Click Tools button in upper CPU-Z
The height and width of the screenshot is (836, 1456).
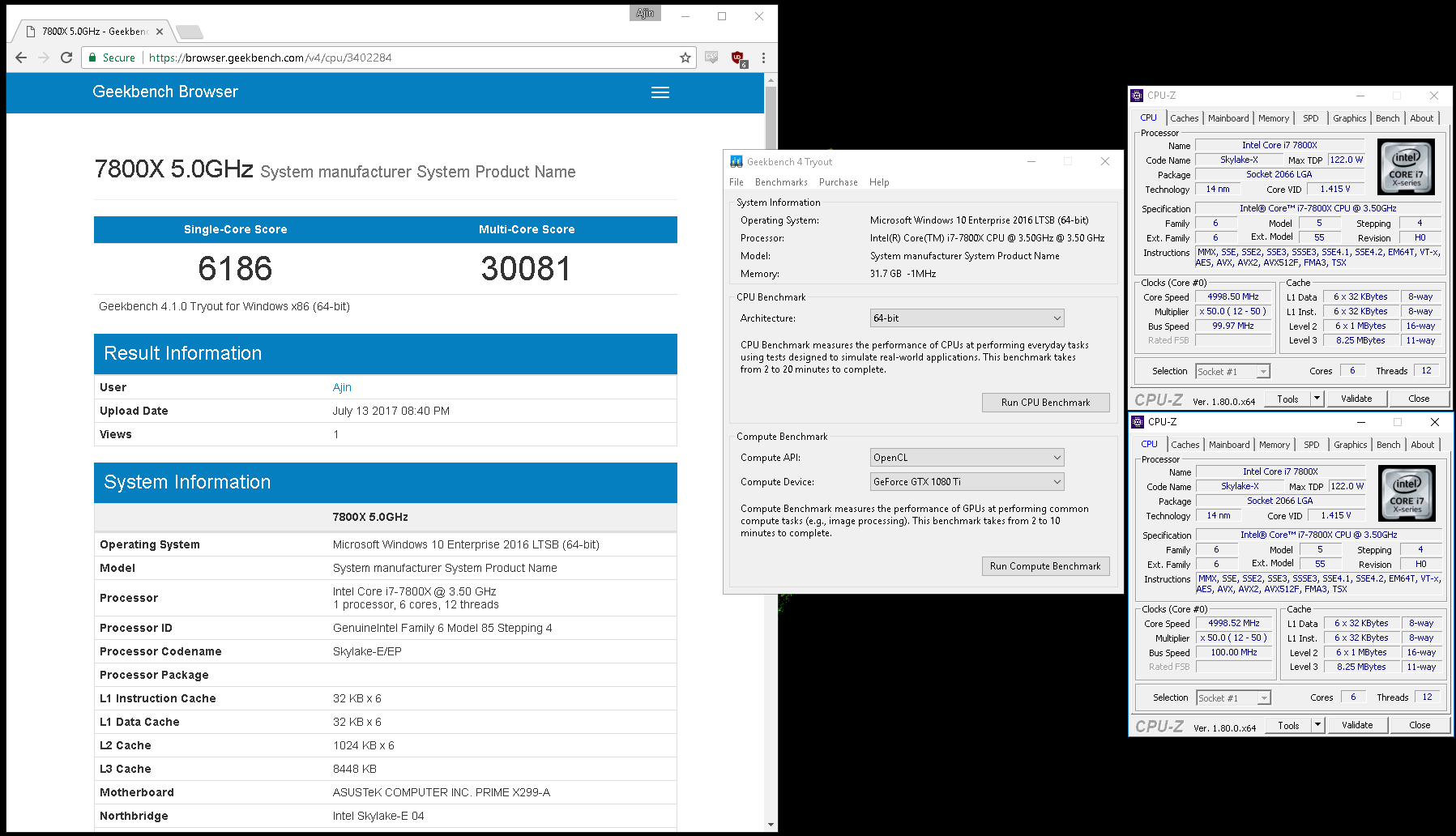click(1287, 399)
